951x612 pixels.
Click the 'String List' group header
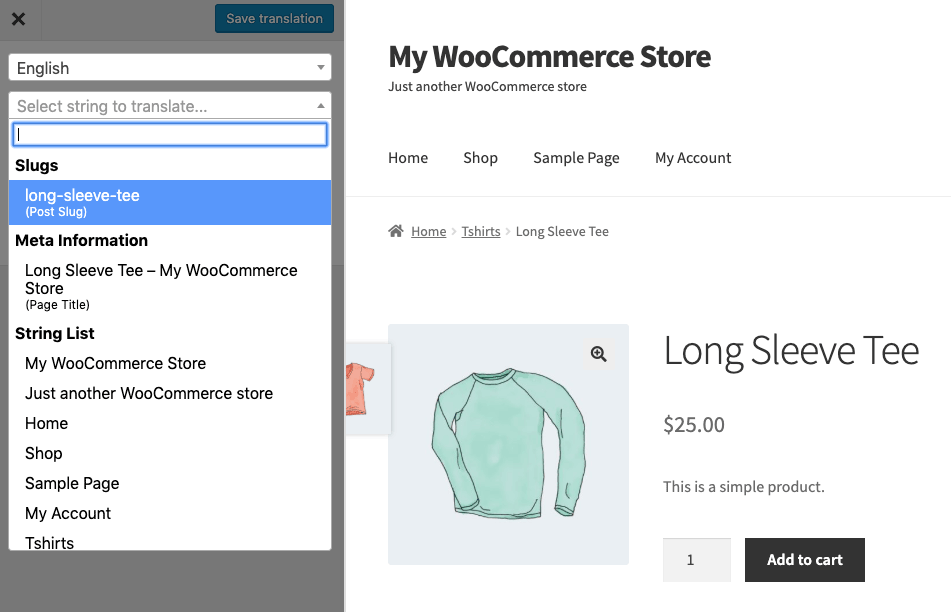coord(55,333)
